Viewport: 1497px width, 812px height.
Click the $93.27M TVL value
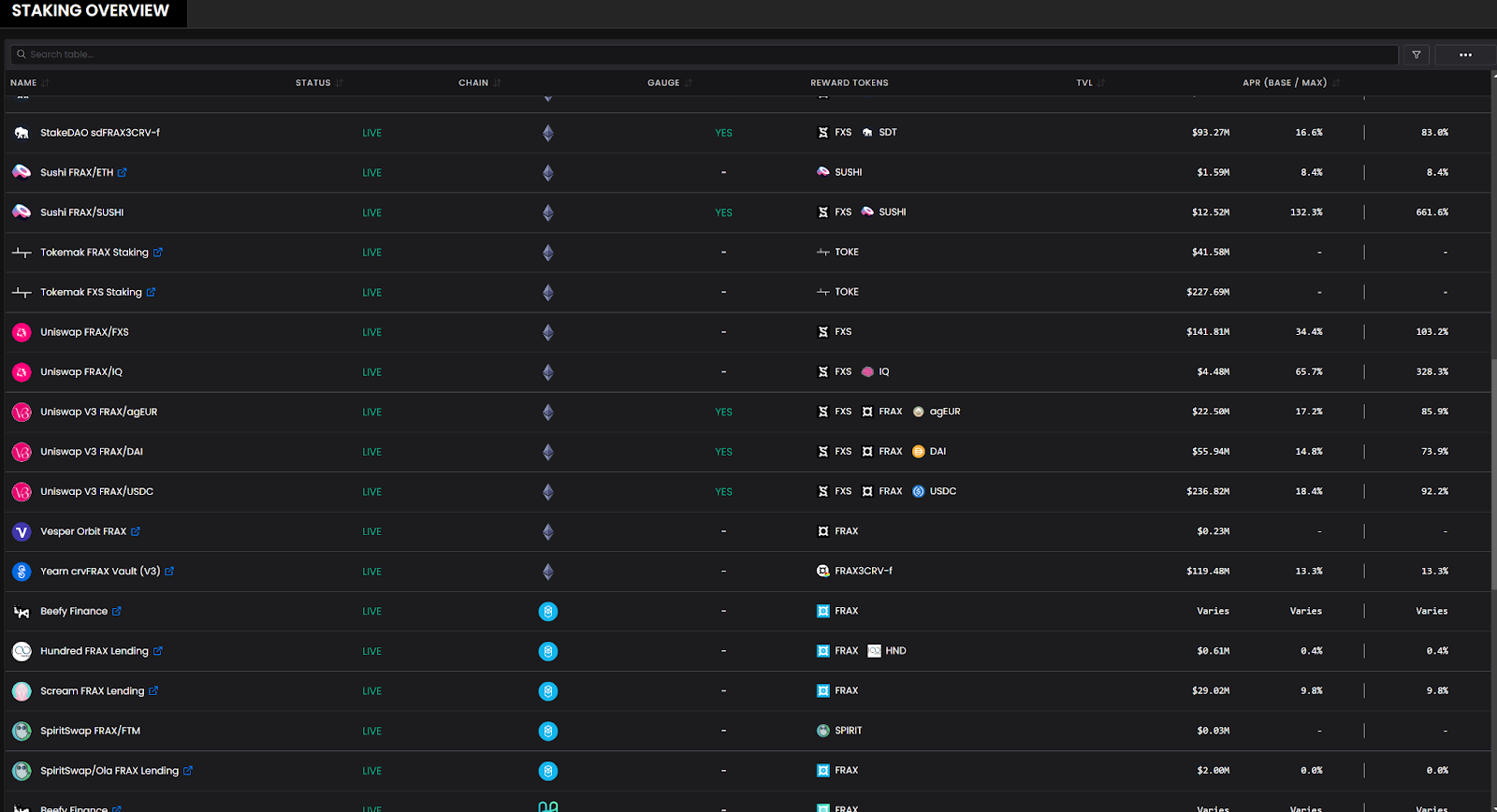[1211, 133]
